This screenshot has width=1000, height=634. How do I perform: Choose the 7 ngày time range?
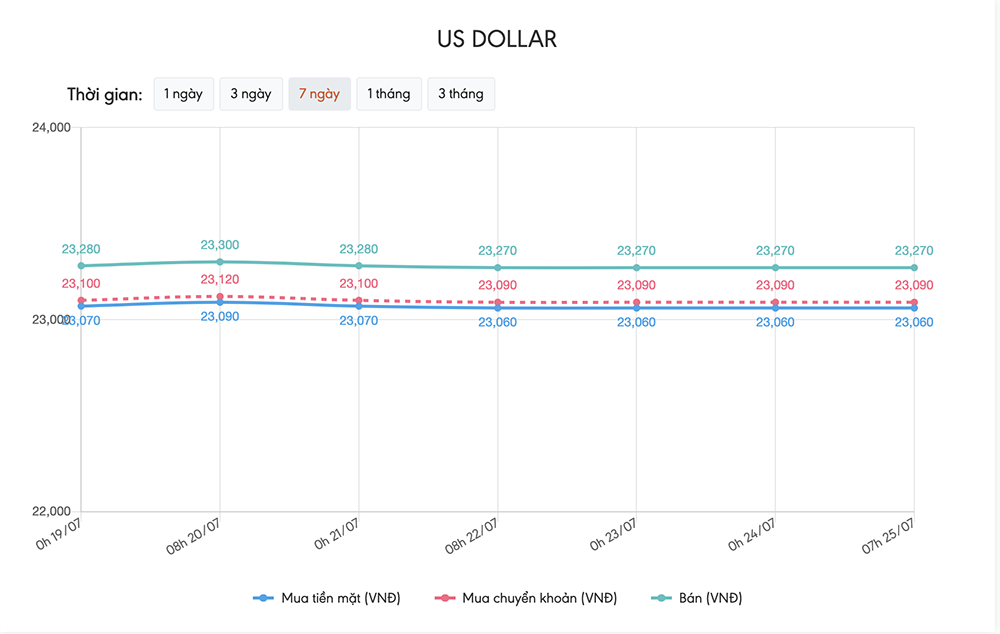coord(319,94)
